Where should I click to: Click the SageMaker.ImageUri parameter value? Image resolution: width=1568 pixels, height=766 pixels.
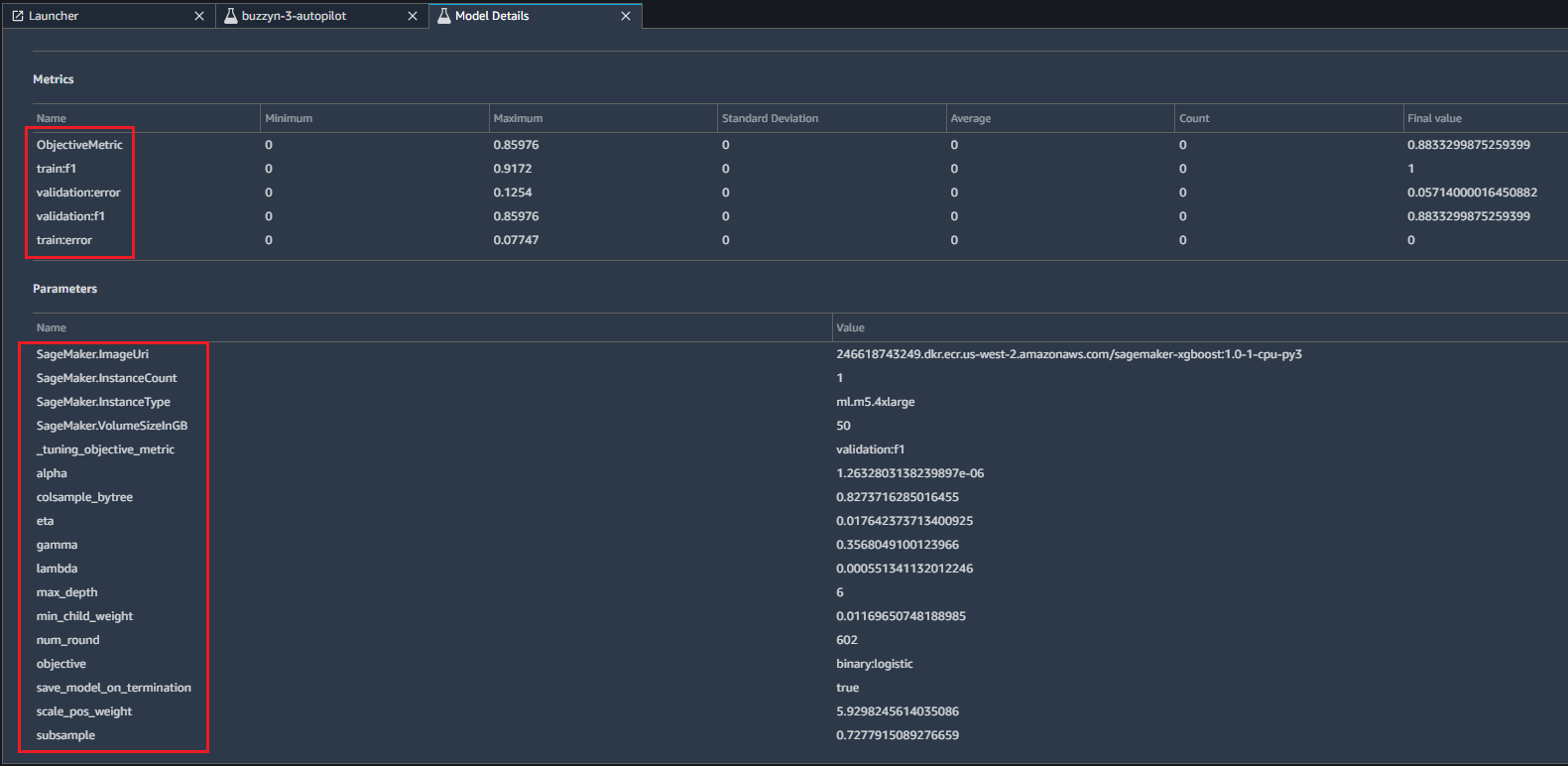click(x=1068, y=354)
